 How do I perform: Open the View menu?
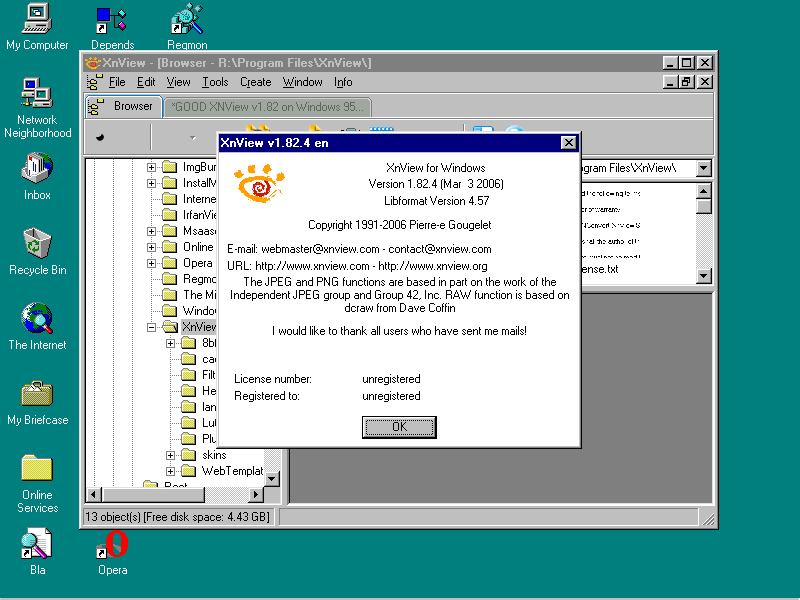[x=179, y=82]
